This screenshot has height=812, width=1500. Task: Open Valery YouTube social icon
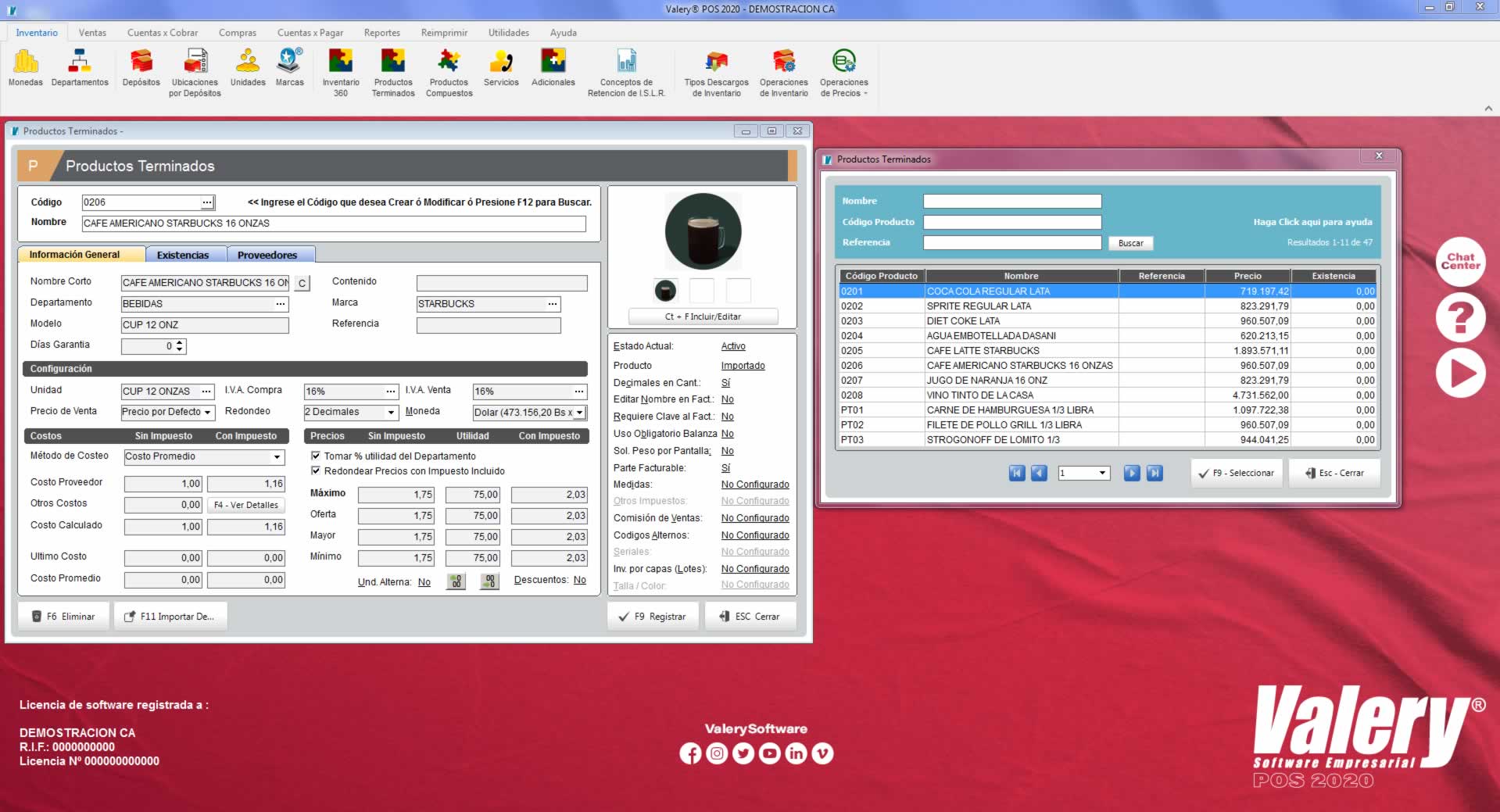(770, 753)
